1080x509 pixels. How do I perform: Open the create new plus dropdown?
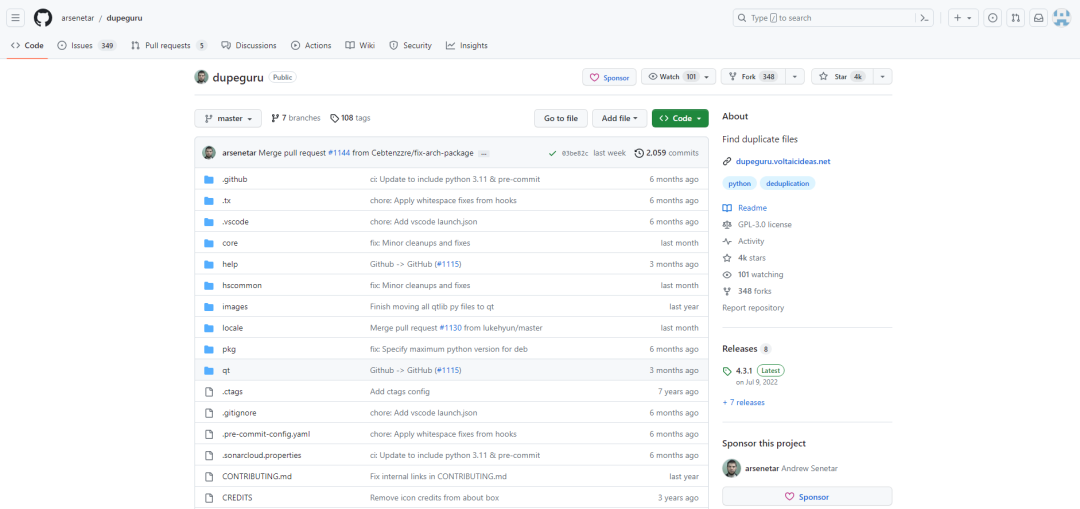(964, 18)
